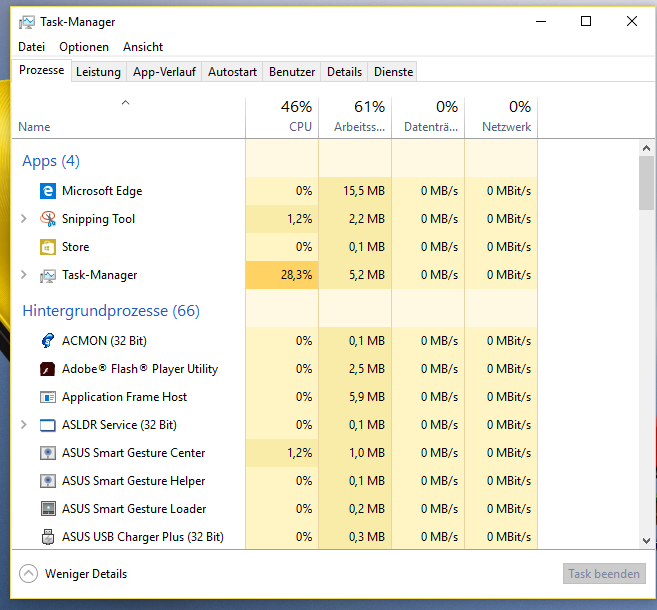Open the Autostart tab
Screen dimensions: 657x610
click(x=233, y=72)
